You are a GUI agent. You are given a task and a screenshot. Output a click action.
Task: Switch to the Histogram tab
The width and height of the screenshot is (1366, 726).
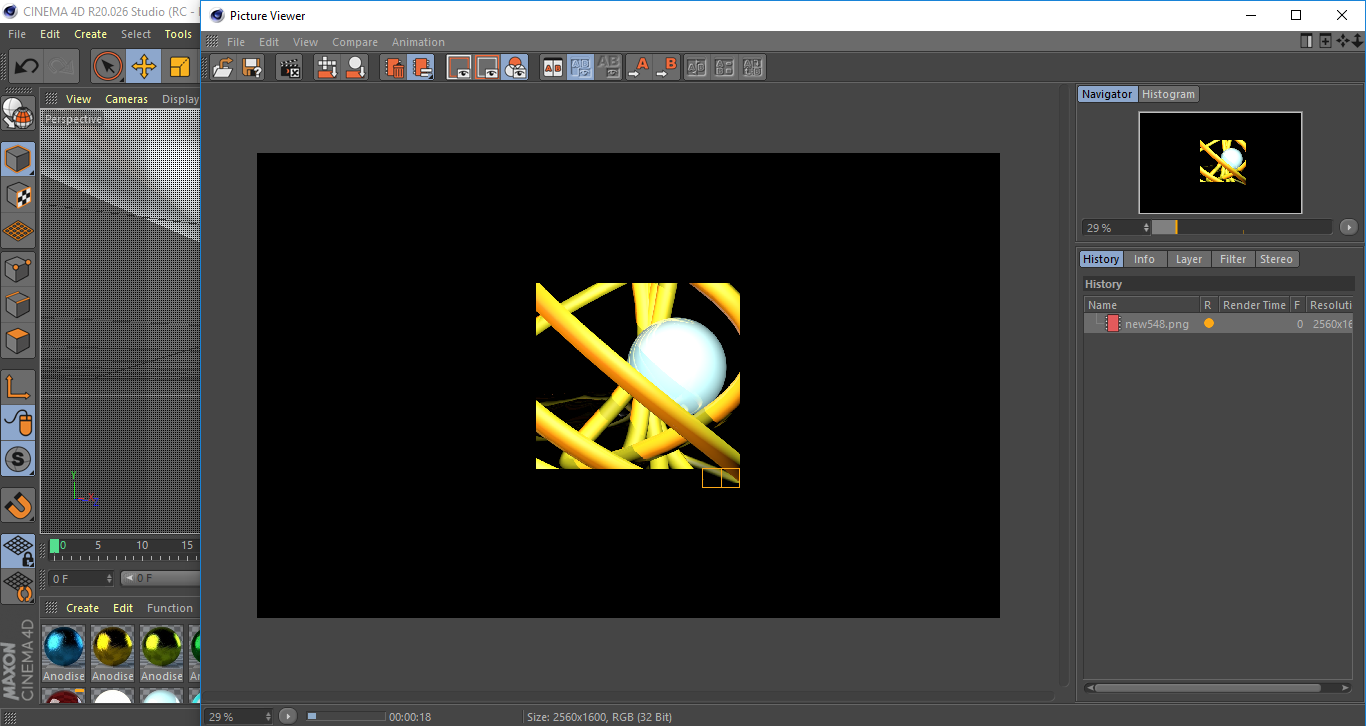coord(1168,94)
